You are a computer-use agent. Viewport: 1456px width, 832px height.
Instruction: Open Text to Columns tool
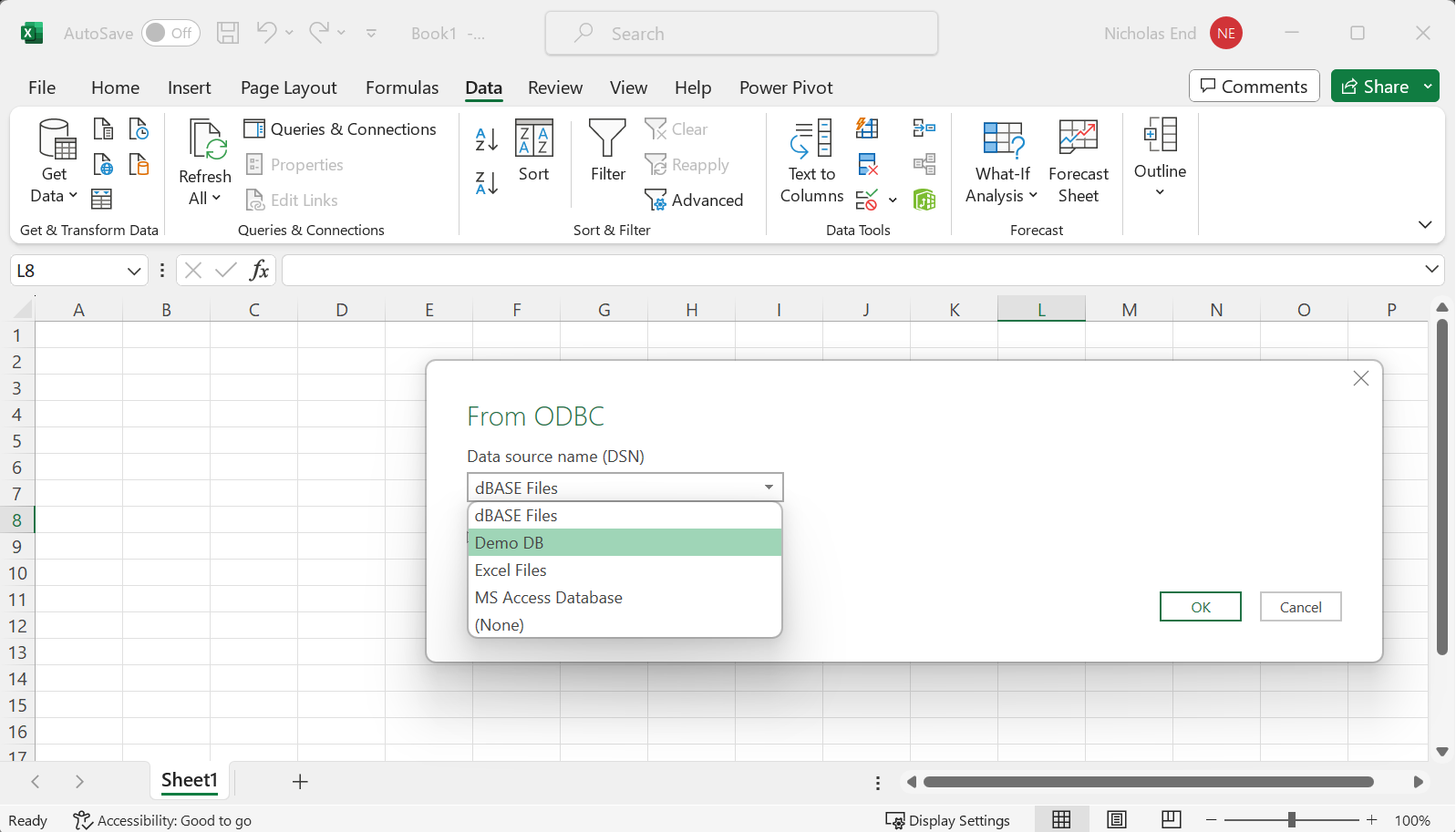[811, 140]
